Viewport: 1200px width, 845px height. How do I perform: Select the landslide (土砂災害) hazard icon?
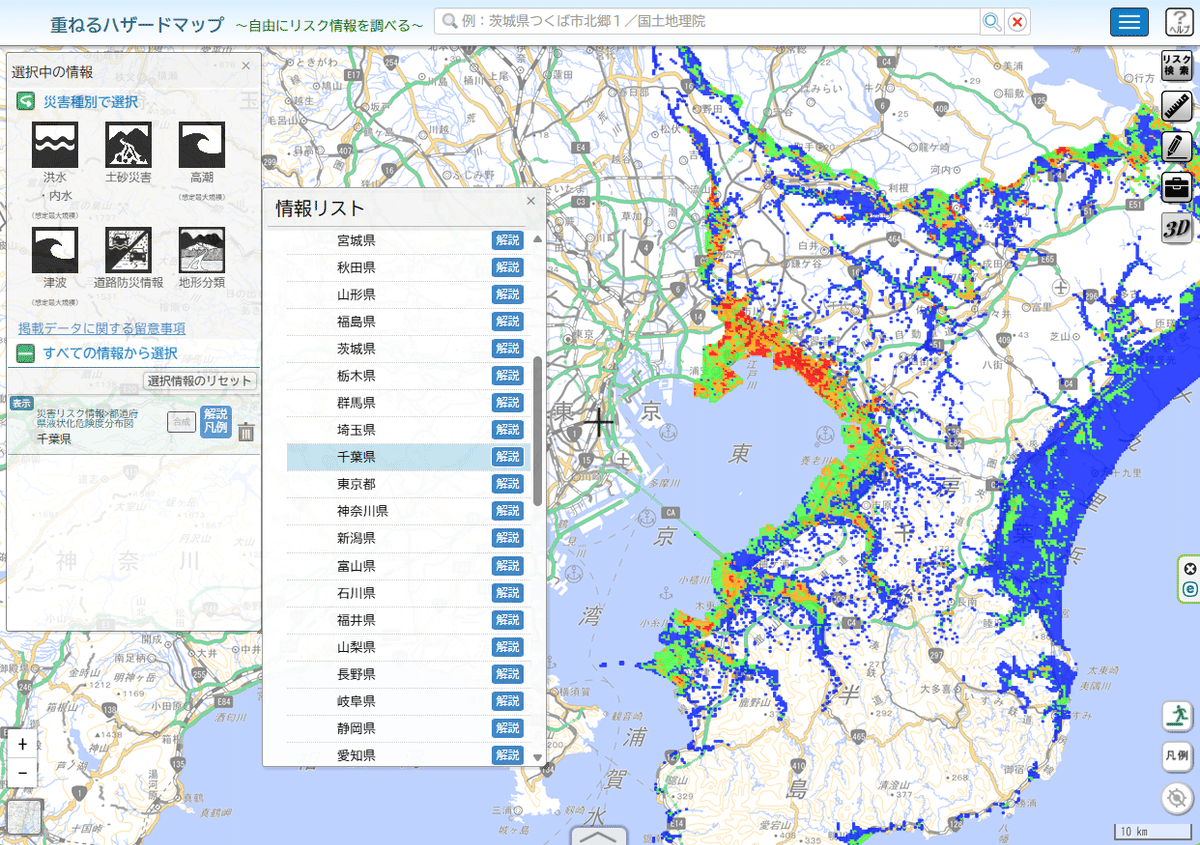pos(128,145)
